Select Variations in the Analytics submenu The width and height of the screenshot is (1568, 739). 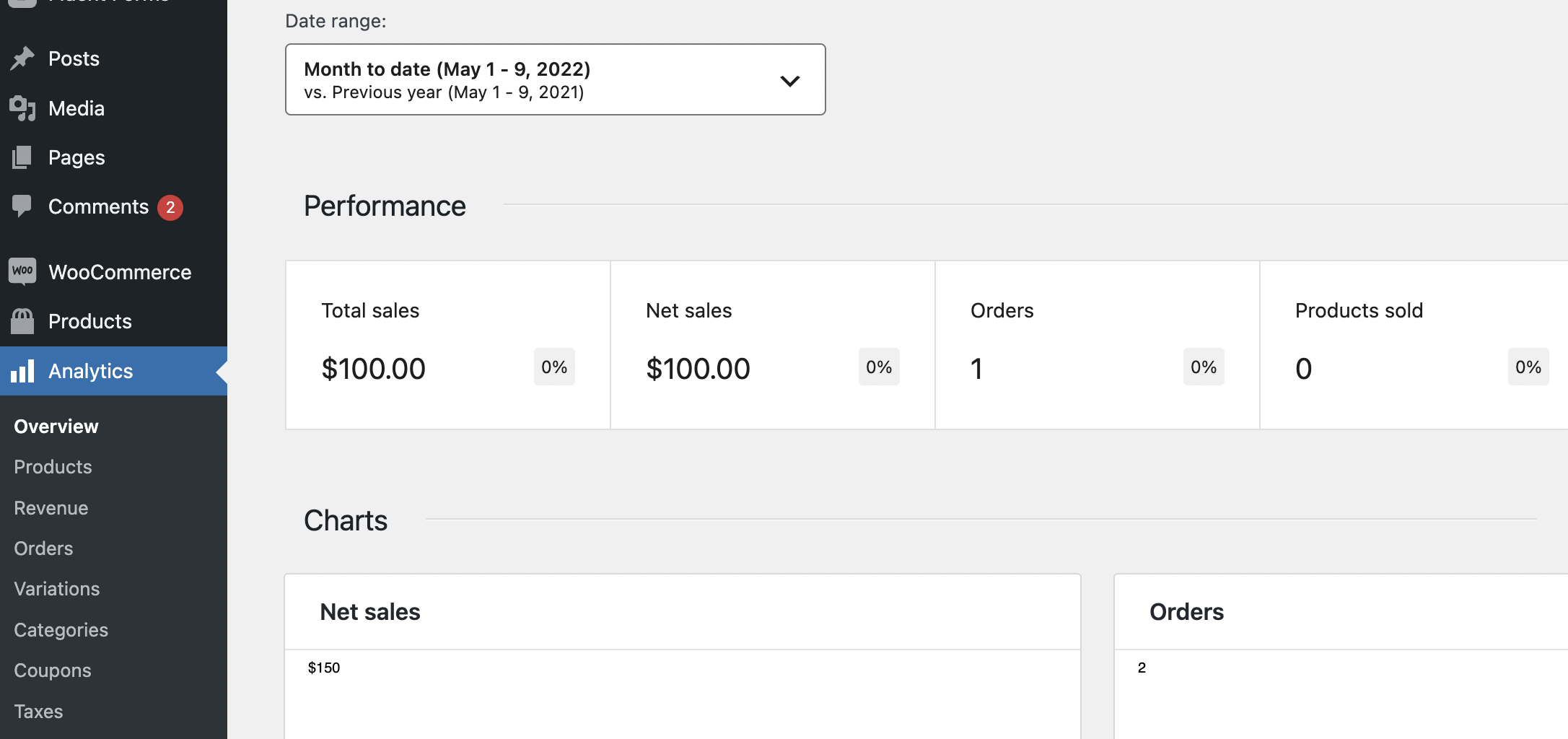tap(56, 589)
